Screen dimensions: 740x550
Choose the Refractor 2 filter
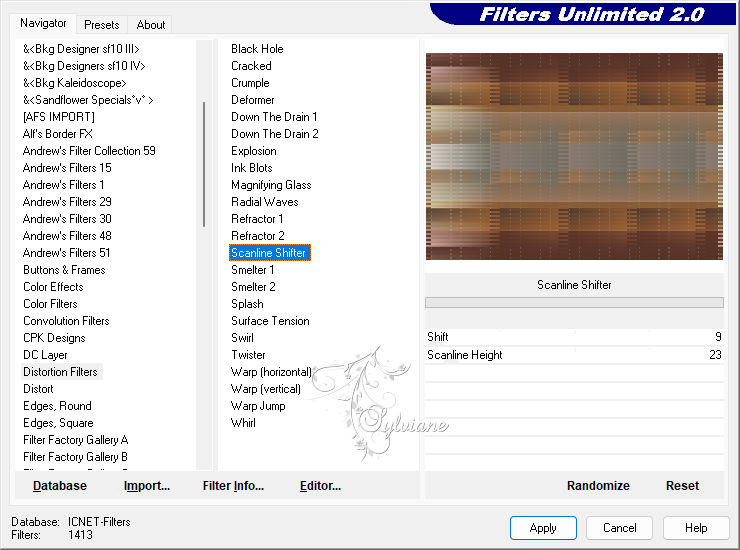point(258,236)
